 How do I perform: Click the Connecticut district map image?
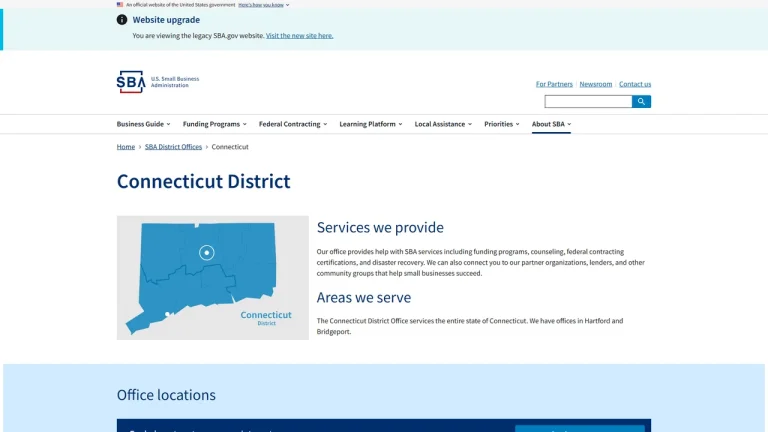(213, 278)
